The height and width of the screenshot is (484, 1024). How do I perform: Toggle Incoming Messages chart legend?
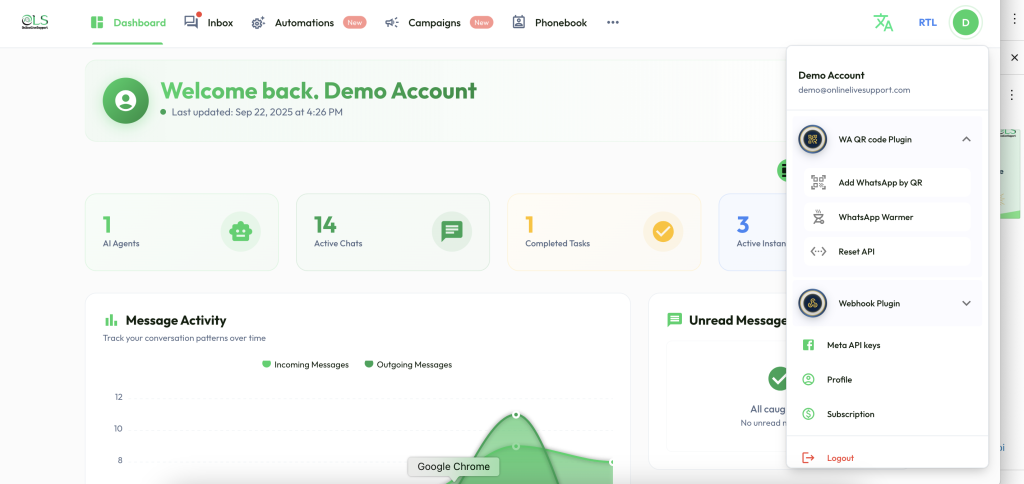[305, 365]
